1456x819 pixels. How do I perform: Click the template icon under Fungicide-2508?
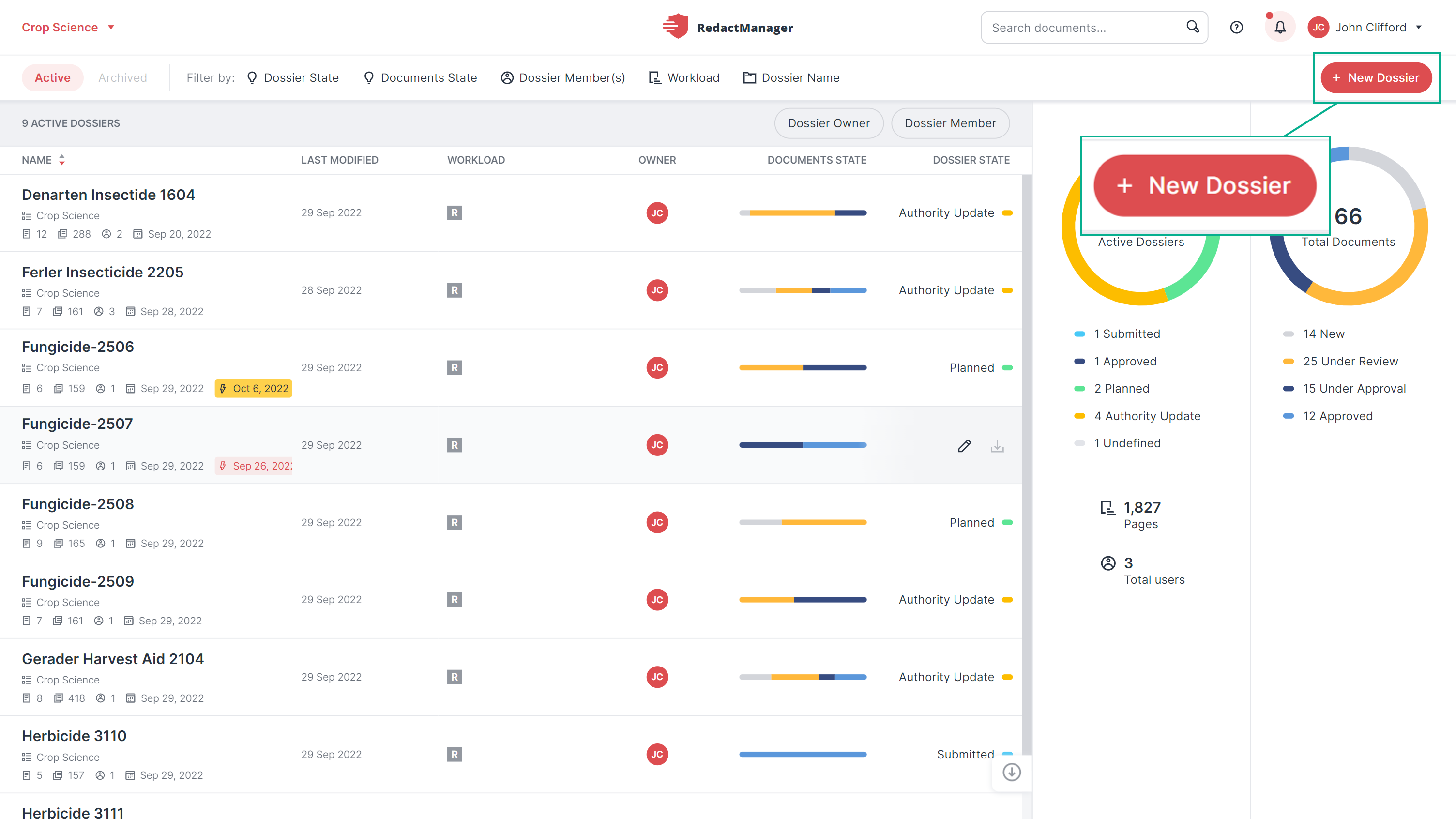pyautogui.click(x=26, y=525)
